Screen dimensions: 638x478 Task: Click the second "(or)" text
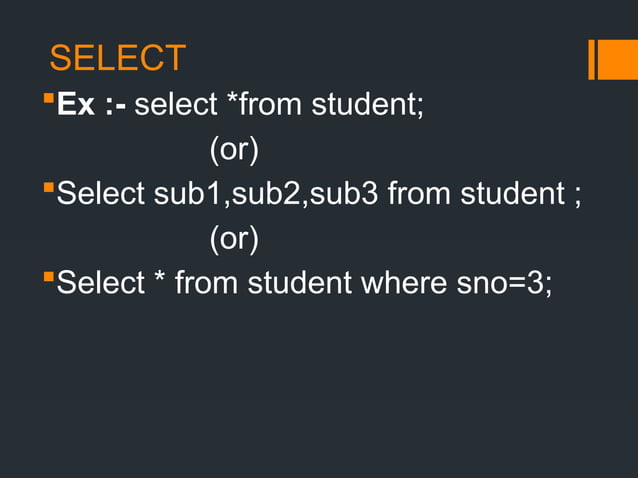[x=233, y=238]
